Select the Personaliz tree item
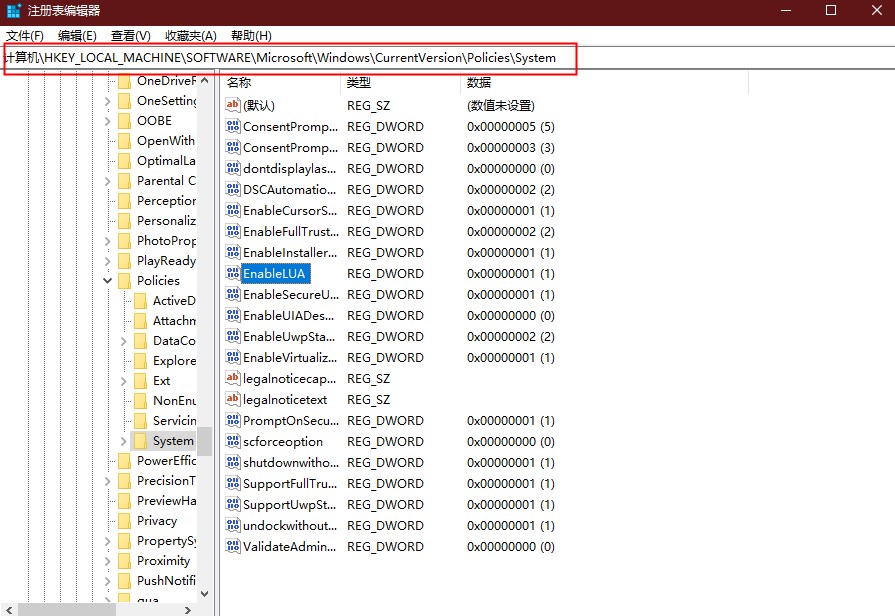Viewport: 895px width, 616px height. [x=166, y=221]
